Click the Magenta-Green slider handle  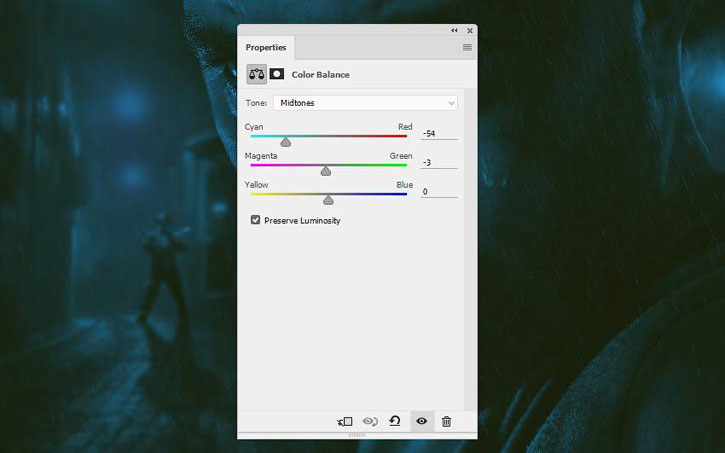(x=326, y=171)
